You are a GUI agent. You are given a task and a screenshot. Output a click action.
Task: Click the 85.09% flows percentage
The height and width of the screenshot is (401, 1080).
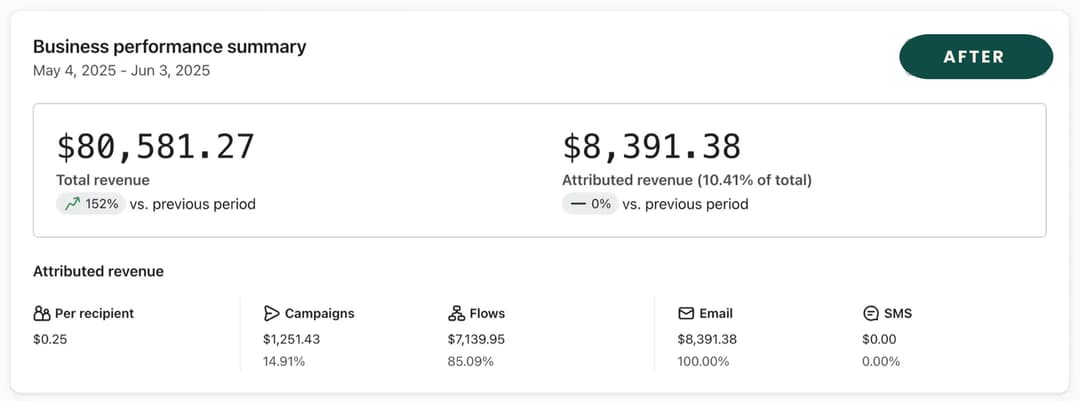[x=470, y=362]
